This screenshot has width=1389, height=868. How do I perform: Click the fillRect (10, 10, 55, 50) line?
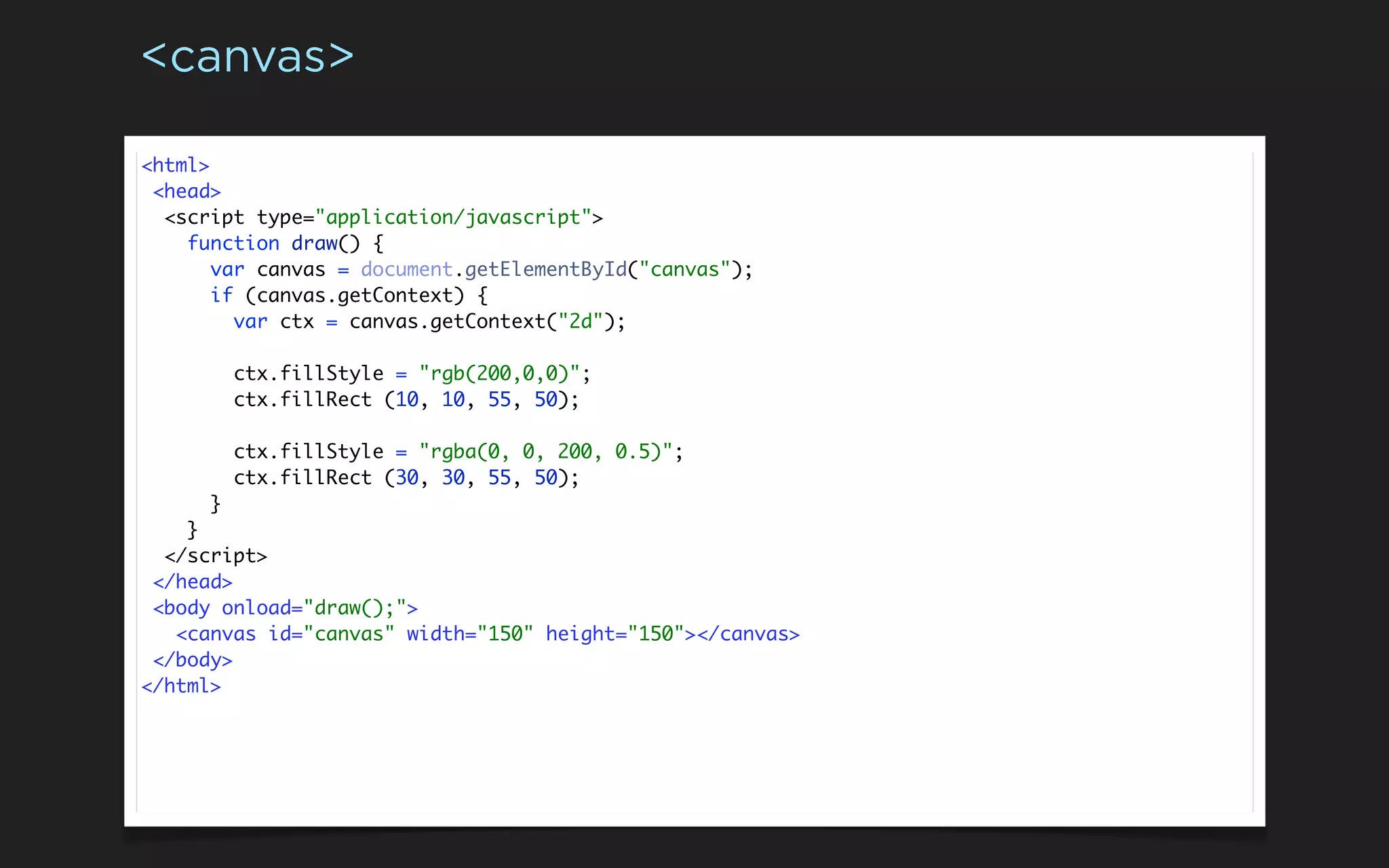(406, 399)
